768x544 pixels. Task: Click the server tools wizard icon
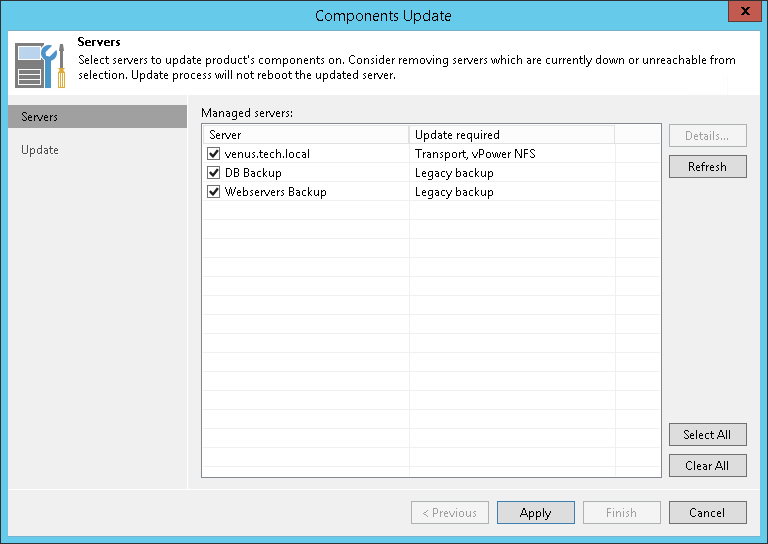click(40, 65)
